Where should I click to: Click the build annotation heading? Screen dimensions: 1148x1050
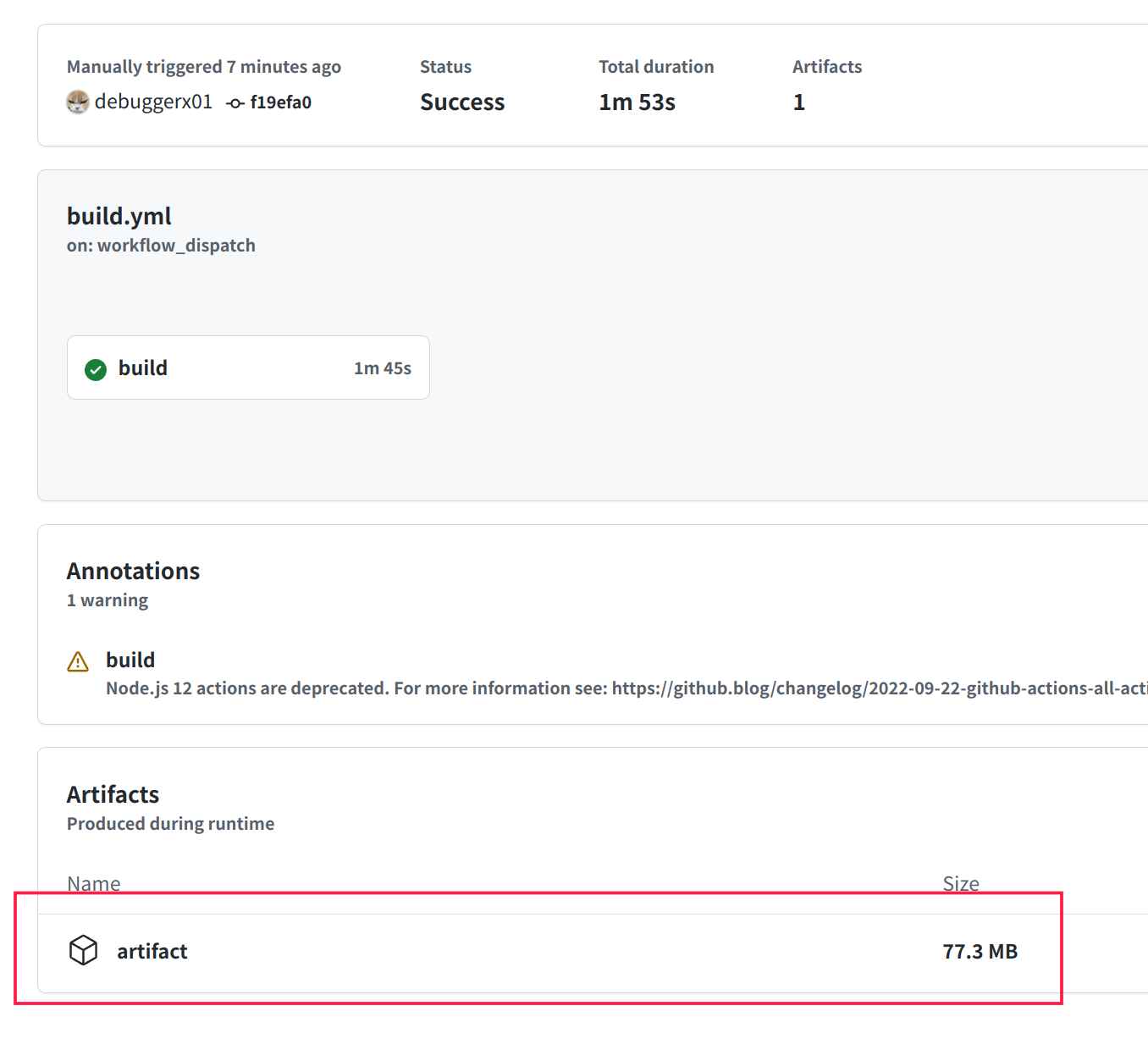(130, 660)
